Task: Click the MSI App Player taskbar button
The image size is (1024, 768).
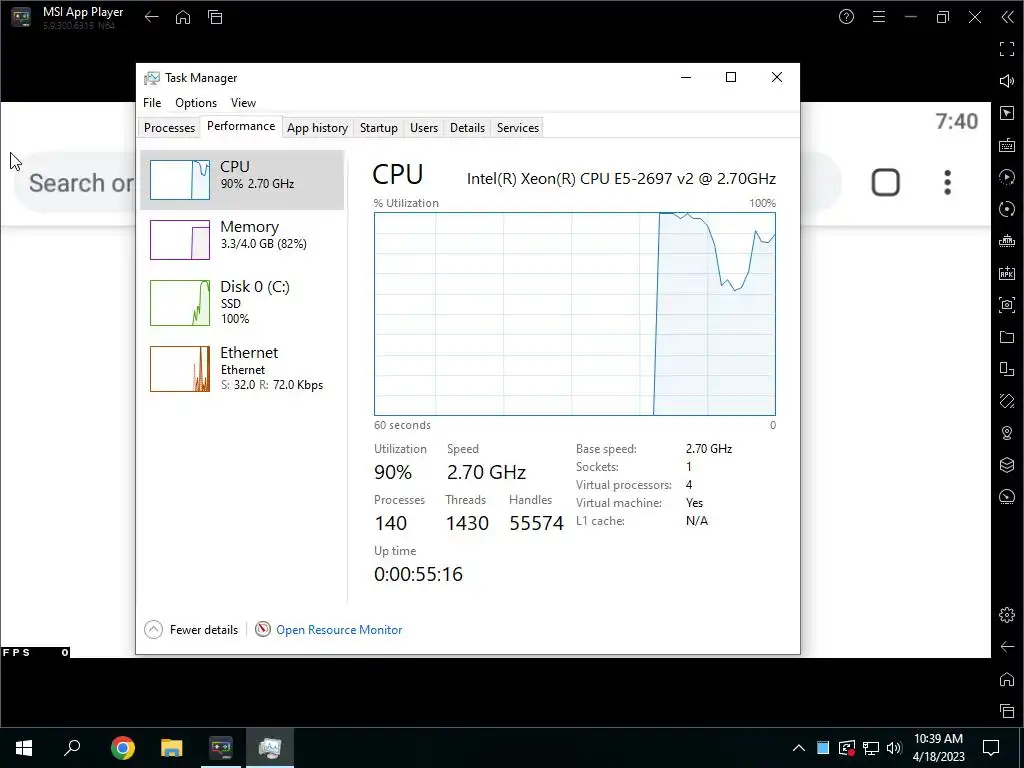Action: click(x=221, y=748)
